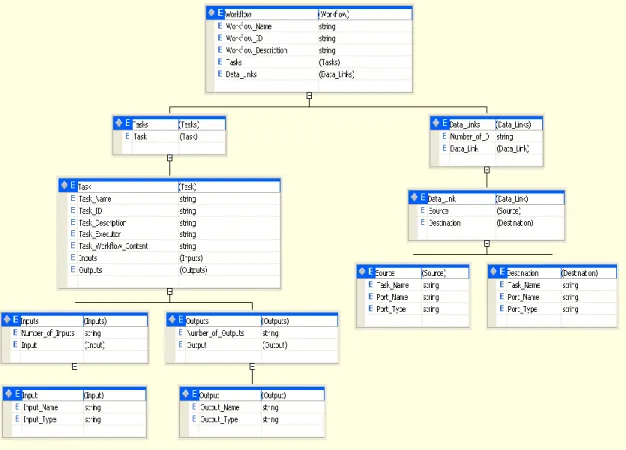
Task: Select Task_Name row in Source table
Action: [417, 285]
